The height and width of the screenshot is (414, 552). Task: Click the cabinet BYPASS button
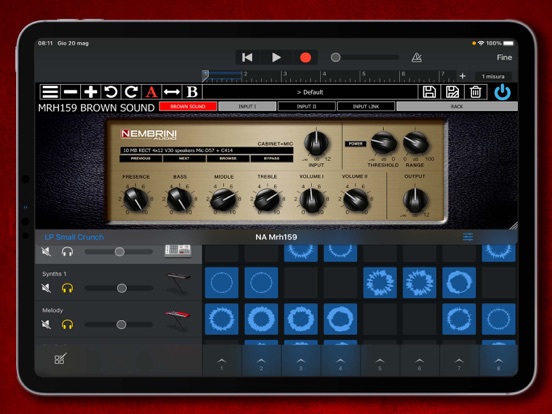(x=272, y=158)
